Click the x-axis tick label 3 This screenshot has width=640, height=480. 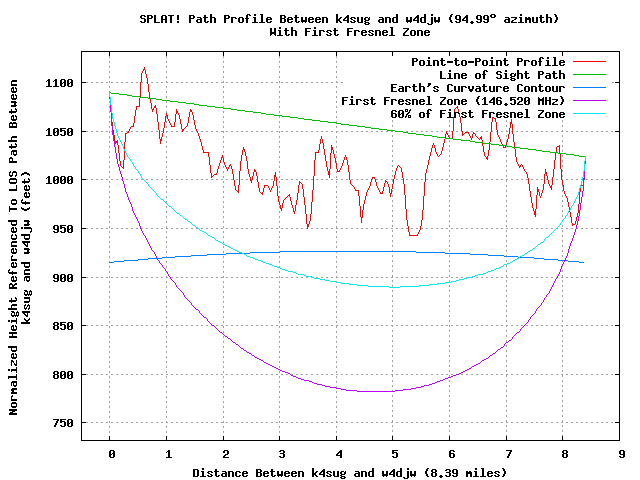point(282,454)
